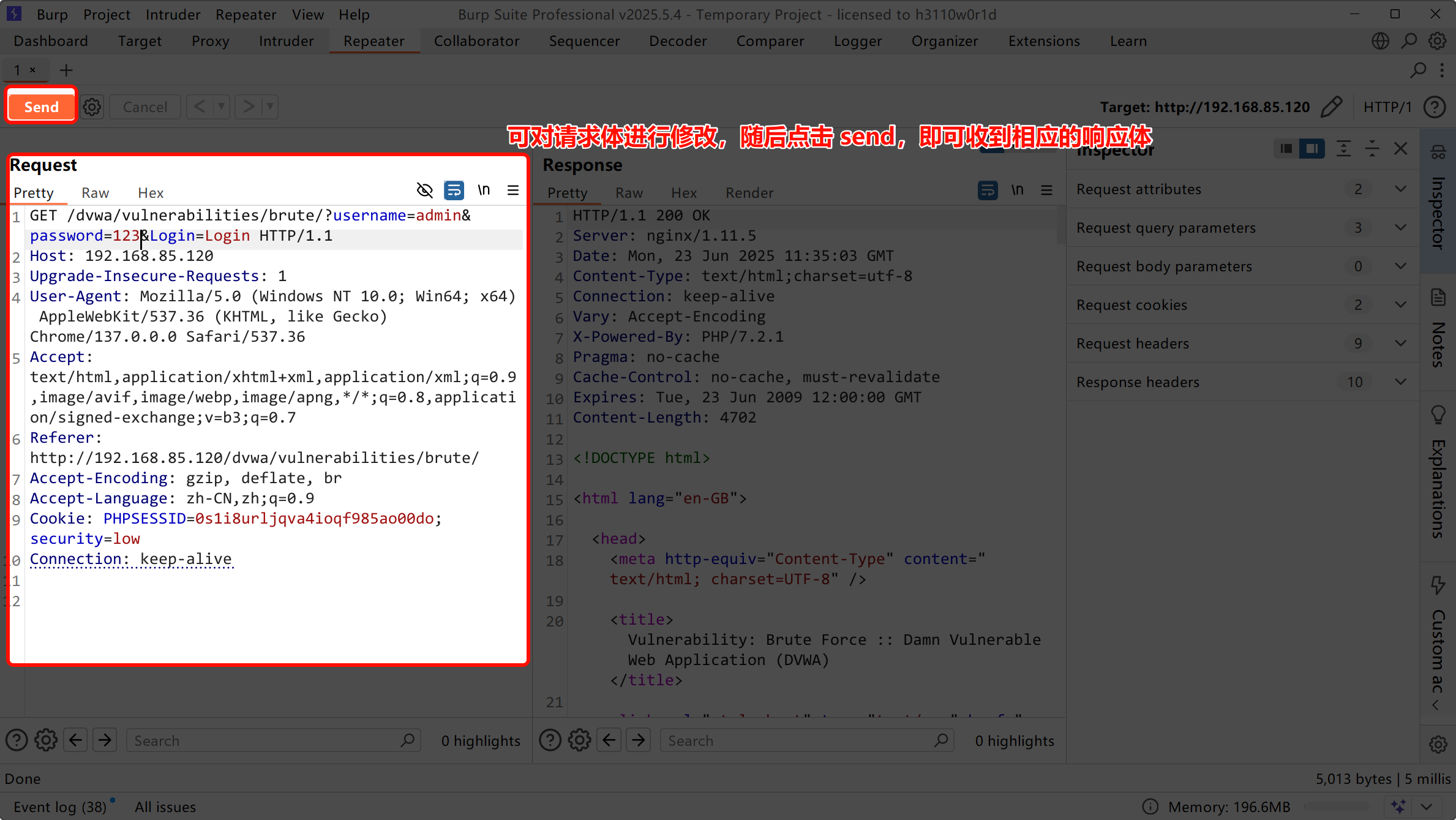1456x820 pixels.
Task: Edit target with pencil icon
Action: (x=1331, y=107)
